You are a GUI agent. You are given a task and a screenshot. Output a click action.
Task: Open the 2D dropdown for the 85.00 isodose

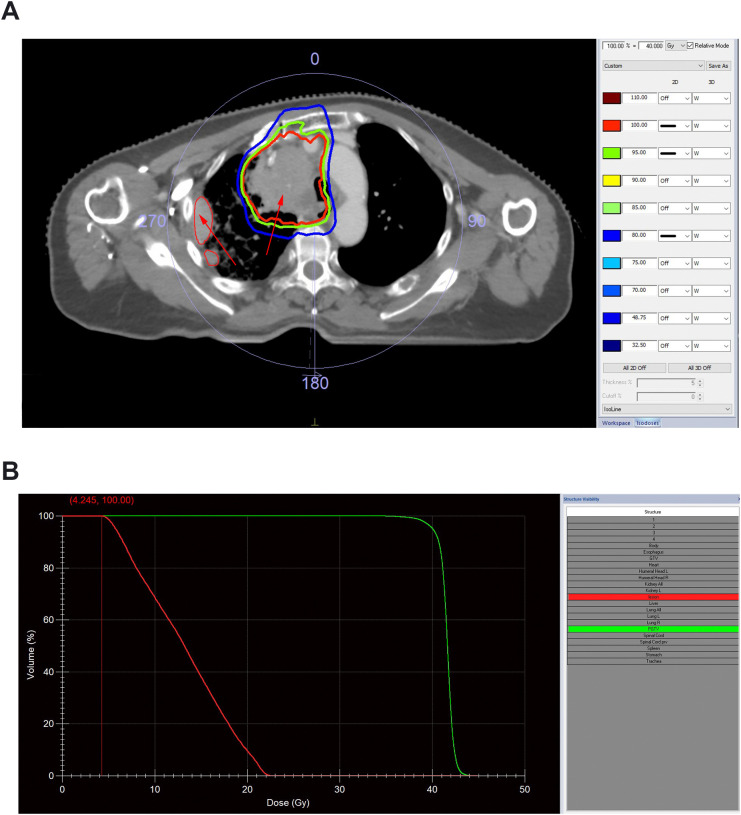(x=674, y=208)
